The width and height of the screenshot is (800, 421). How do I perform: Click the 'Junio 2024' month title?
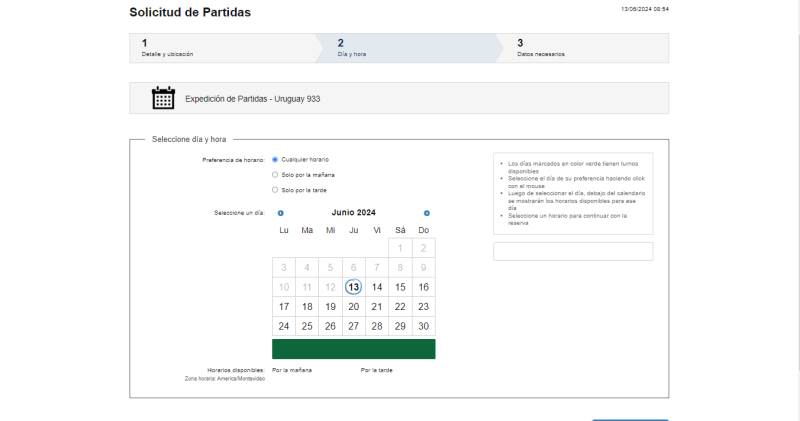(x=353, y=213)
